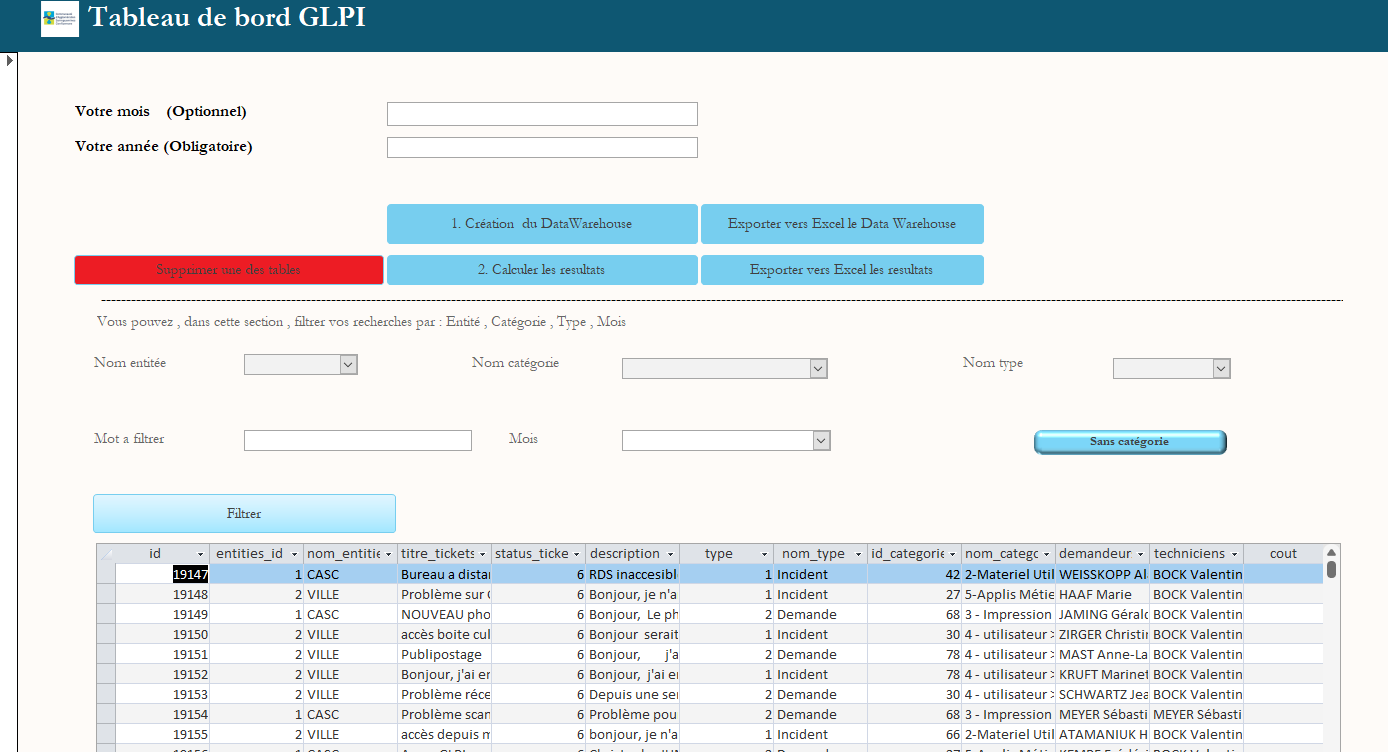Open the "Nom catégorie" dropdown
1388x752 pixels.
819,368
